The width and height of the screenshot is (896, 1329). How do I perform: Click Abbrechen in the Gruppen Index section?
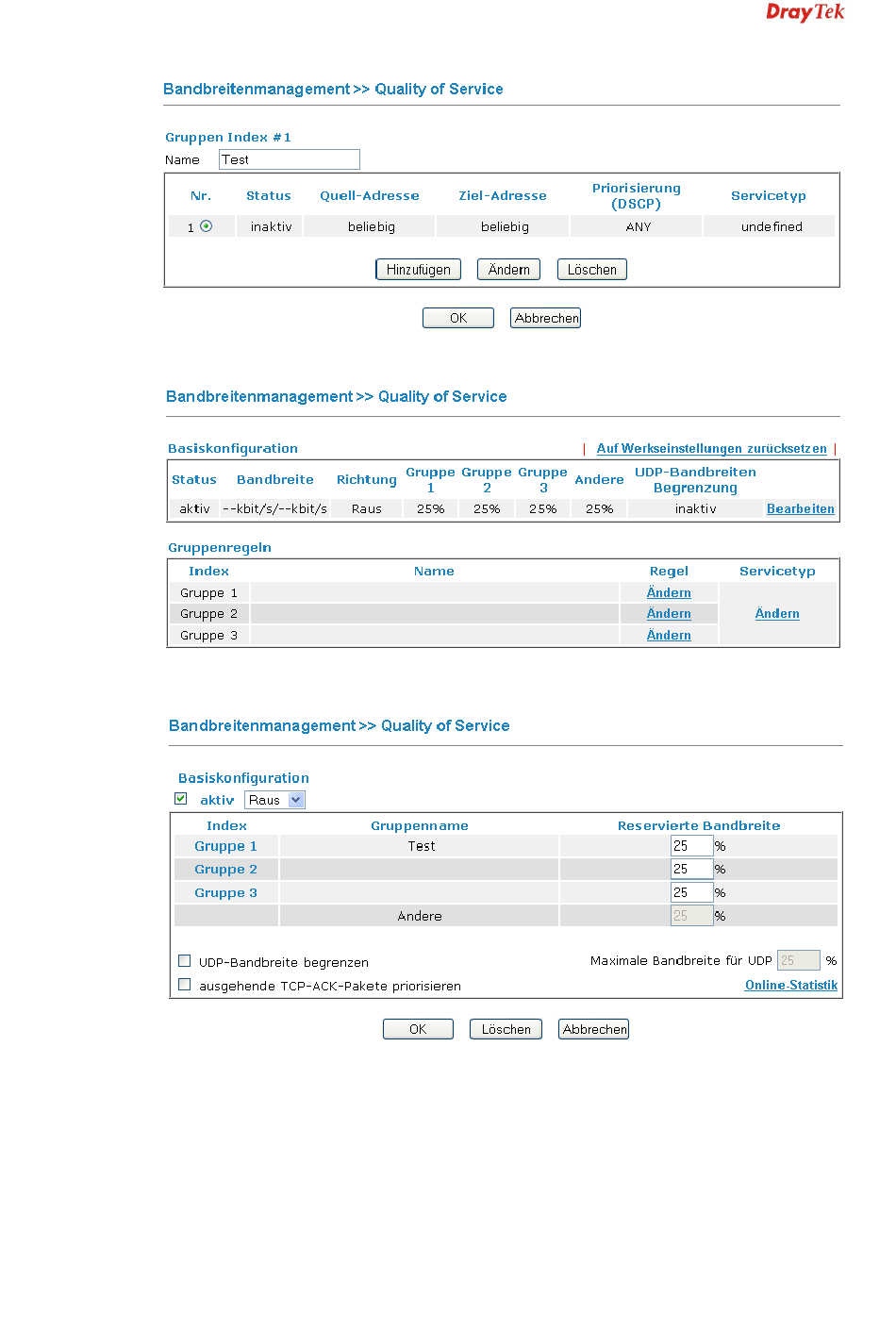pos(546,318)
